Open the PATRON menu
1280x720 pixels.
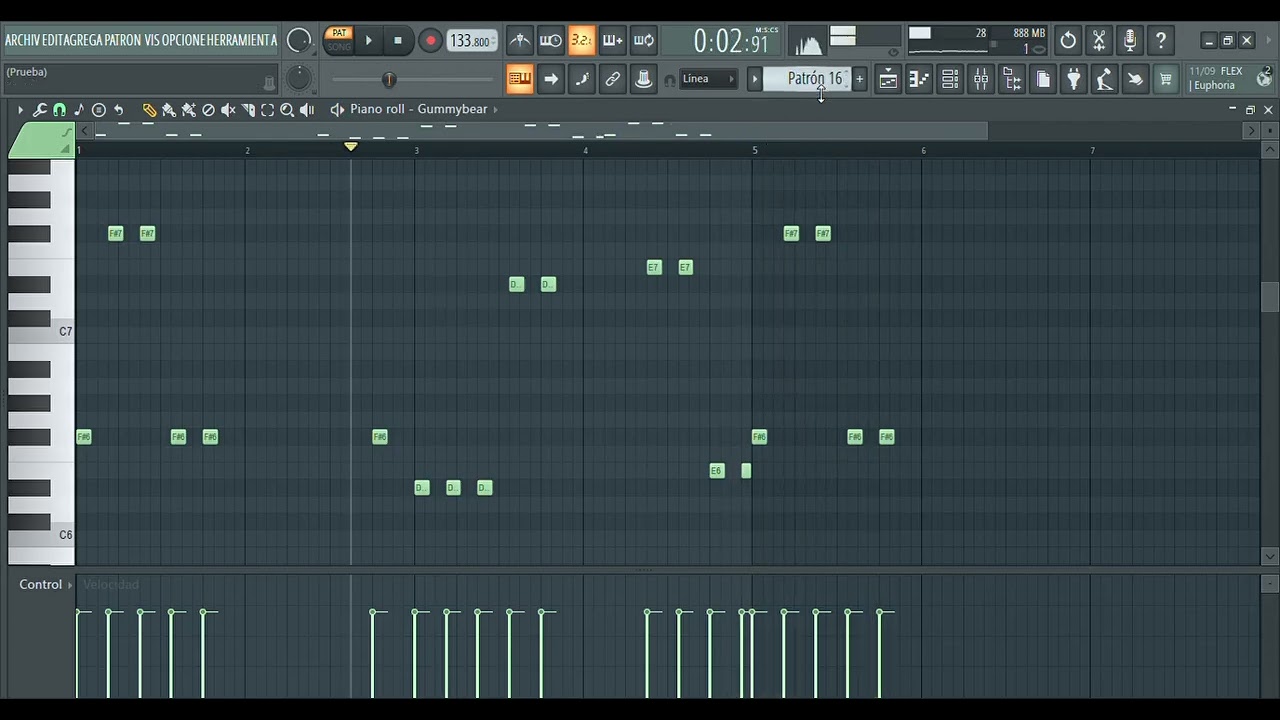coord(122,40)
